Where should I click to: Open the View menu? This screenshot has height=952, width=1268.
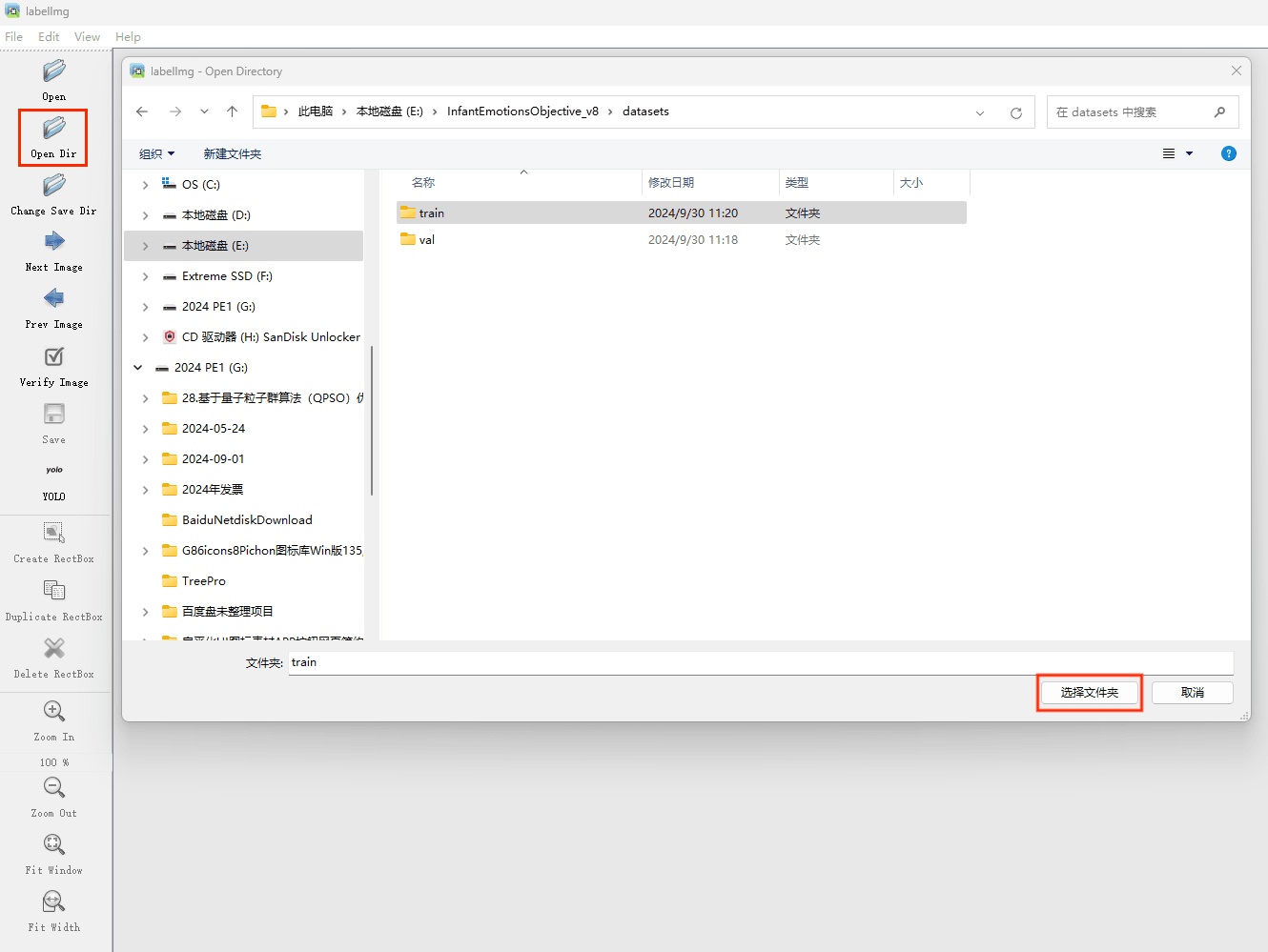(x=87, y=36)
